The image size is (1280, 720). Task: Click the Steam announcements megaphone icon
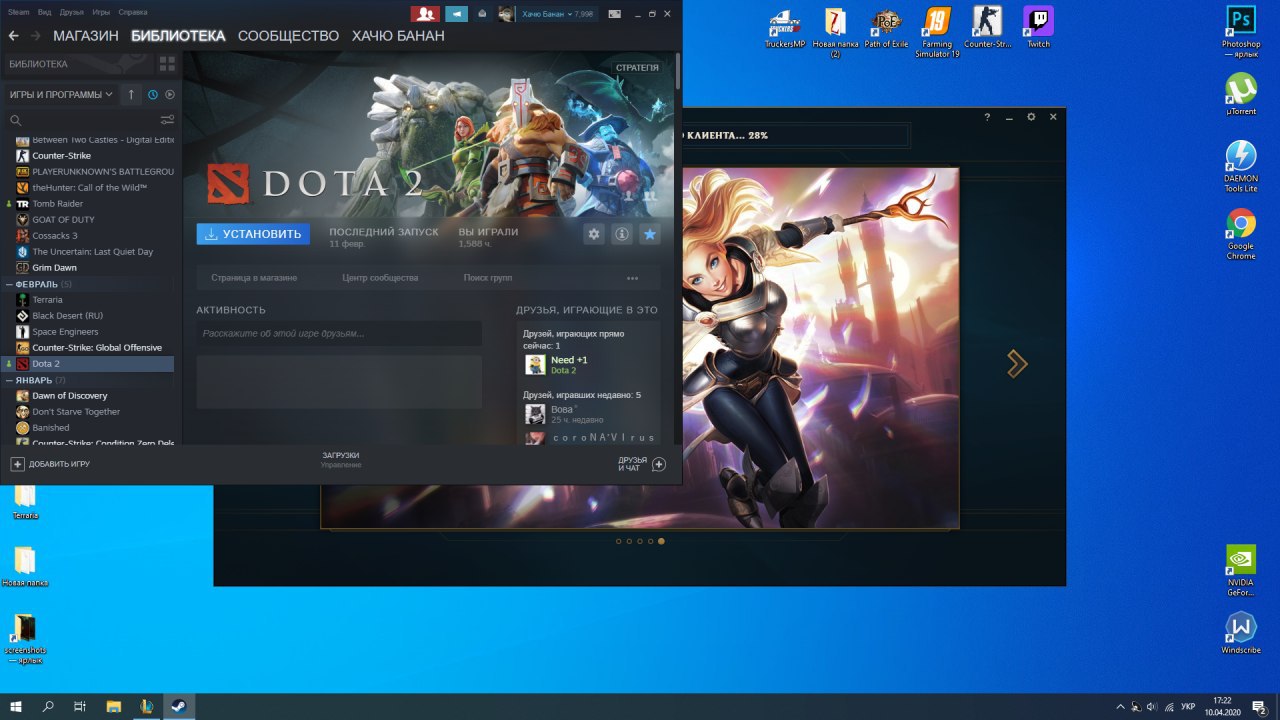456,14
